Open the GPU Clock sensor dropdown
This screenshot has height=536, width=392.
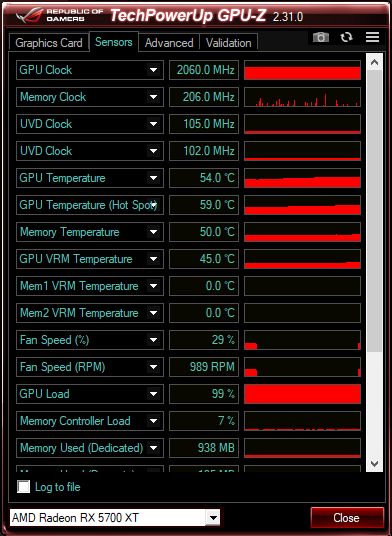point(153,70)
